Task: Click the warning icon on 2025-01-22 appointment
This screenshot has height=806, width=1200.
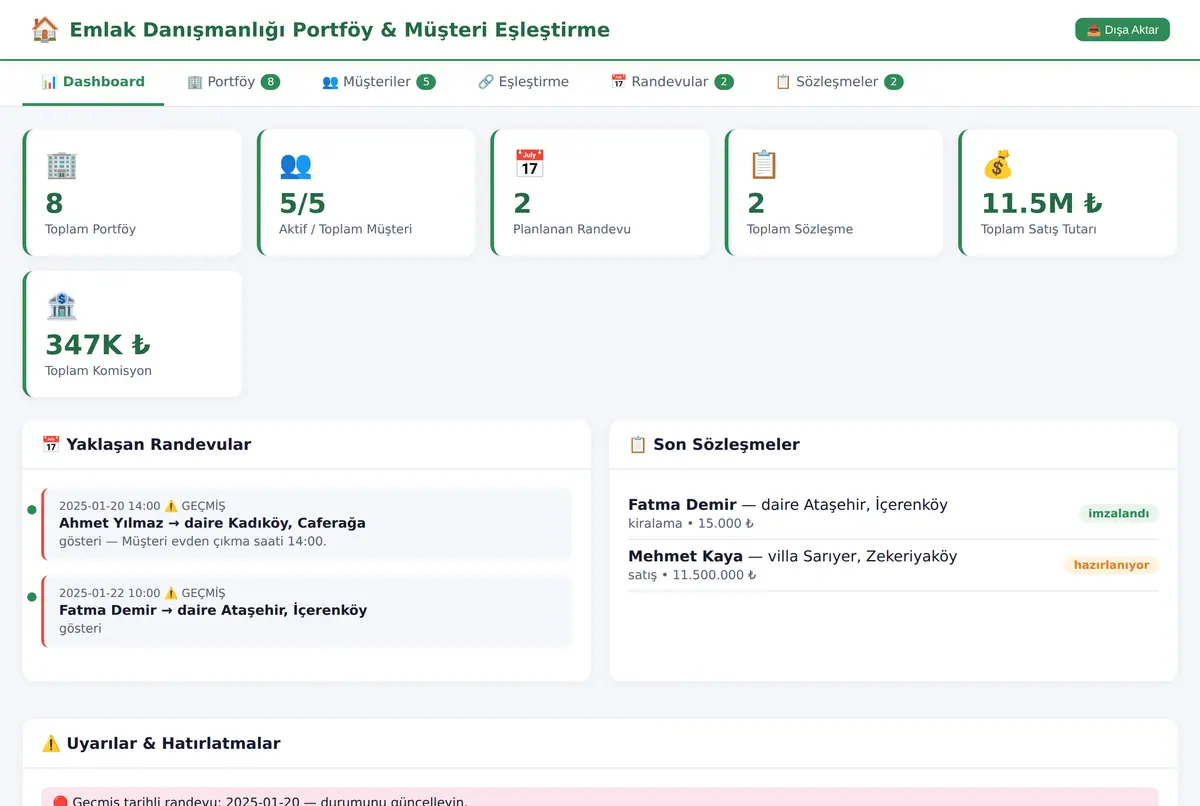Action: point(171,593)
